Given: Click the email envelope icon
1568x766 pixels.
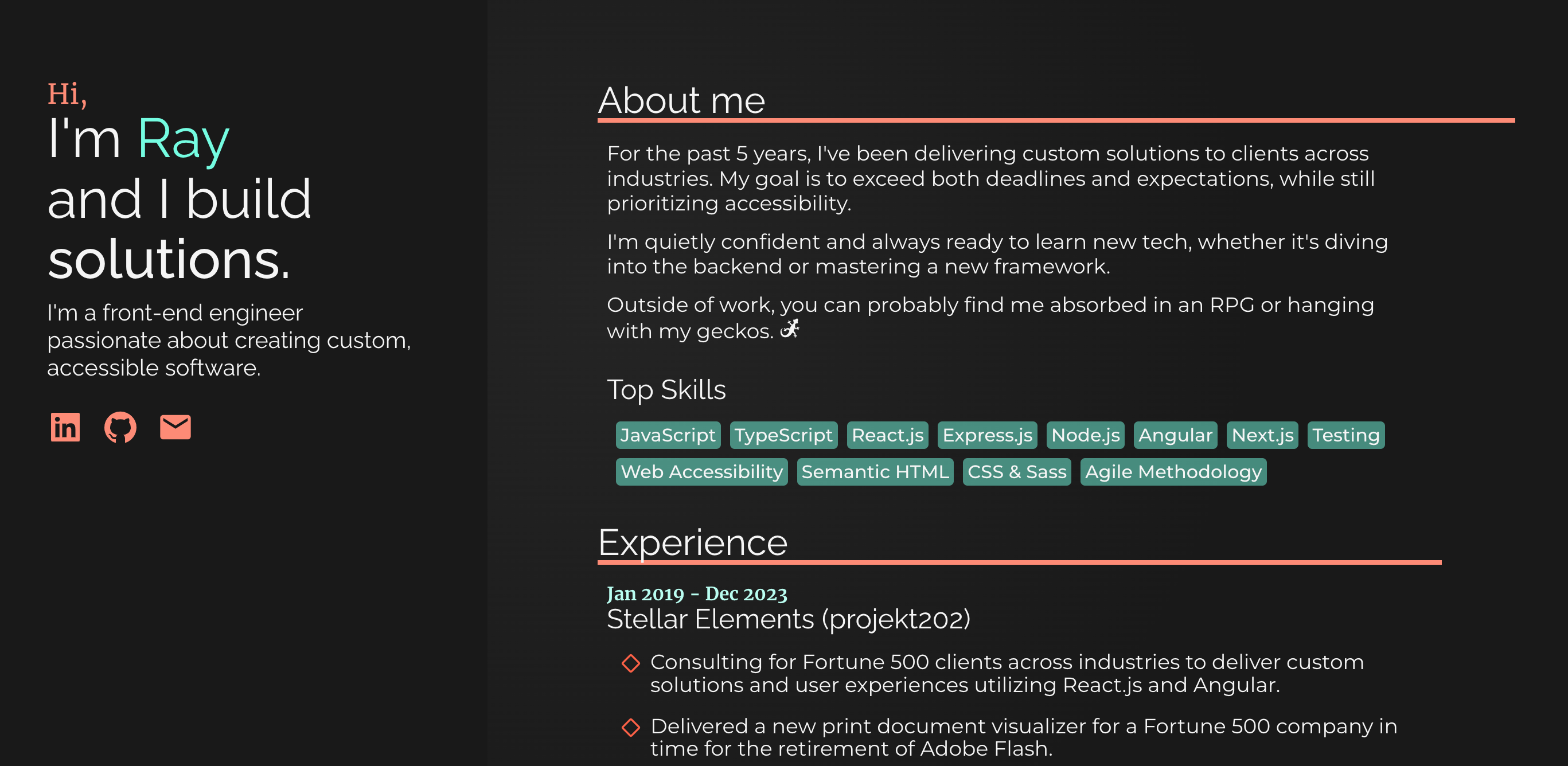Looking at the screenshot, I should (x=175, y=427).
